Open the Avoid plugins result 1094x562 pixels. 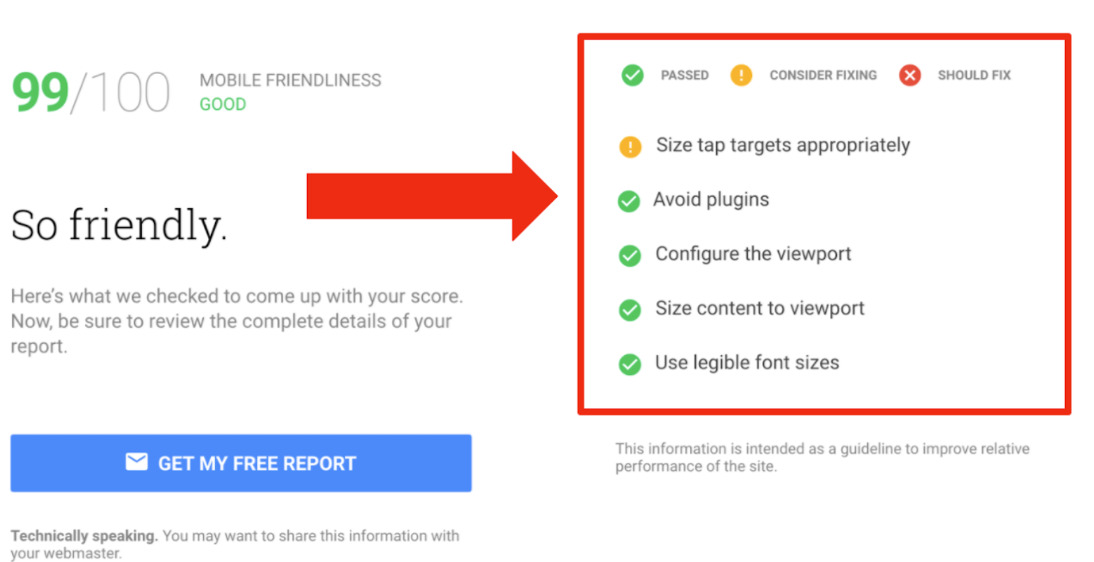click(x=711, y=200)
